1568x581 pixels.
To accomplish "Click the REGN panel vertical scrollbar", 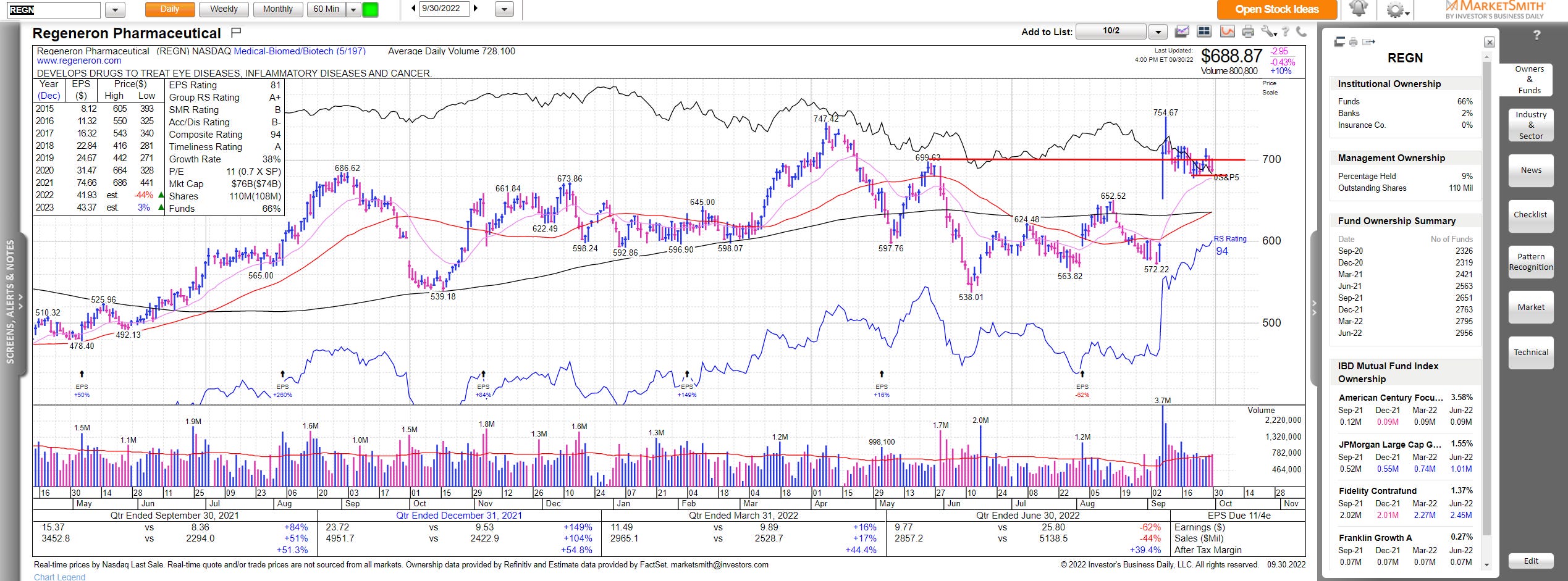I will [1486, 296].
